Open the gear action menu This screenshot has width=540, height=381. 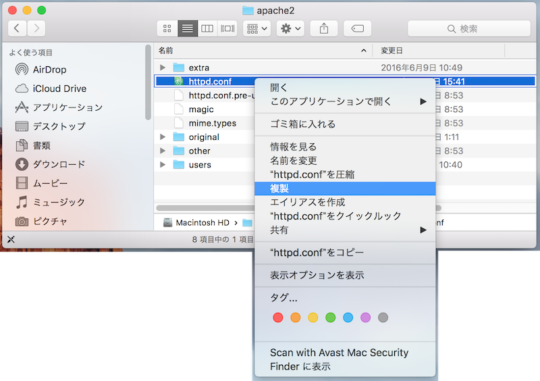coord(290,28)
